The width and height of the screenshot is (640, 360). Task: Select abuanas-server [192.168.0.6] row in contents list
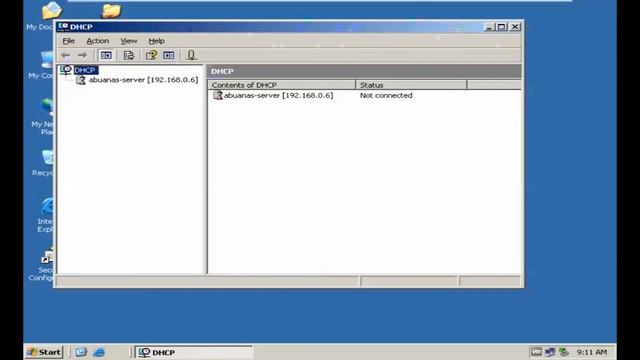[278, 95]
